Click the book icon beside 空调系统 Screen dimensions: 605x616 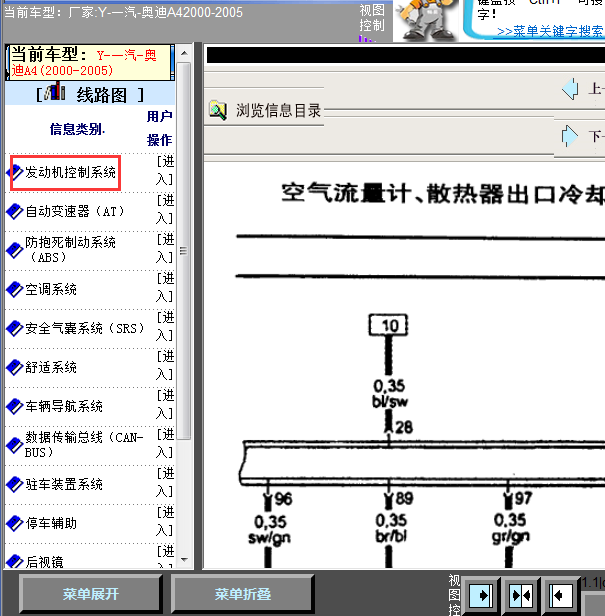[15, 290]
